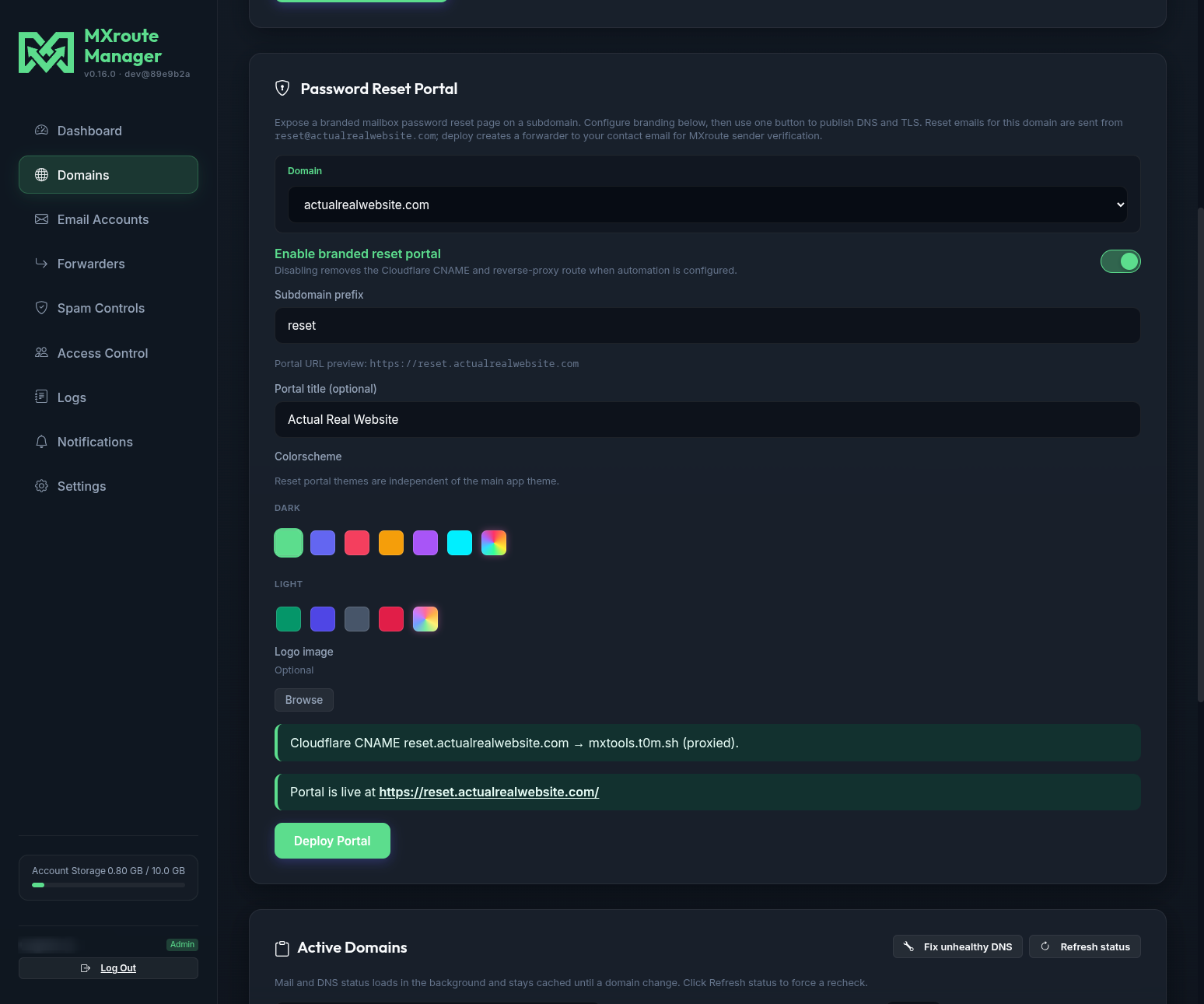The width and height of the screenshot is (1204, 1004).
Task: Open the reset.actualrealwebsite.com portal link
Action: point(488,792)
